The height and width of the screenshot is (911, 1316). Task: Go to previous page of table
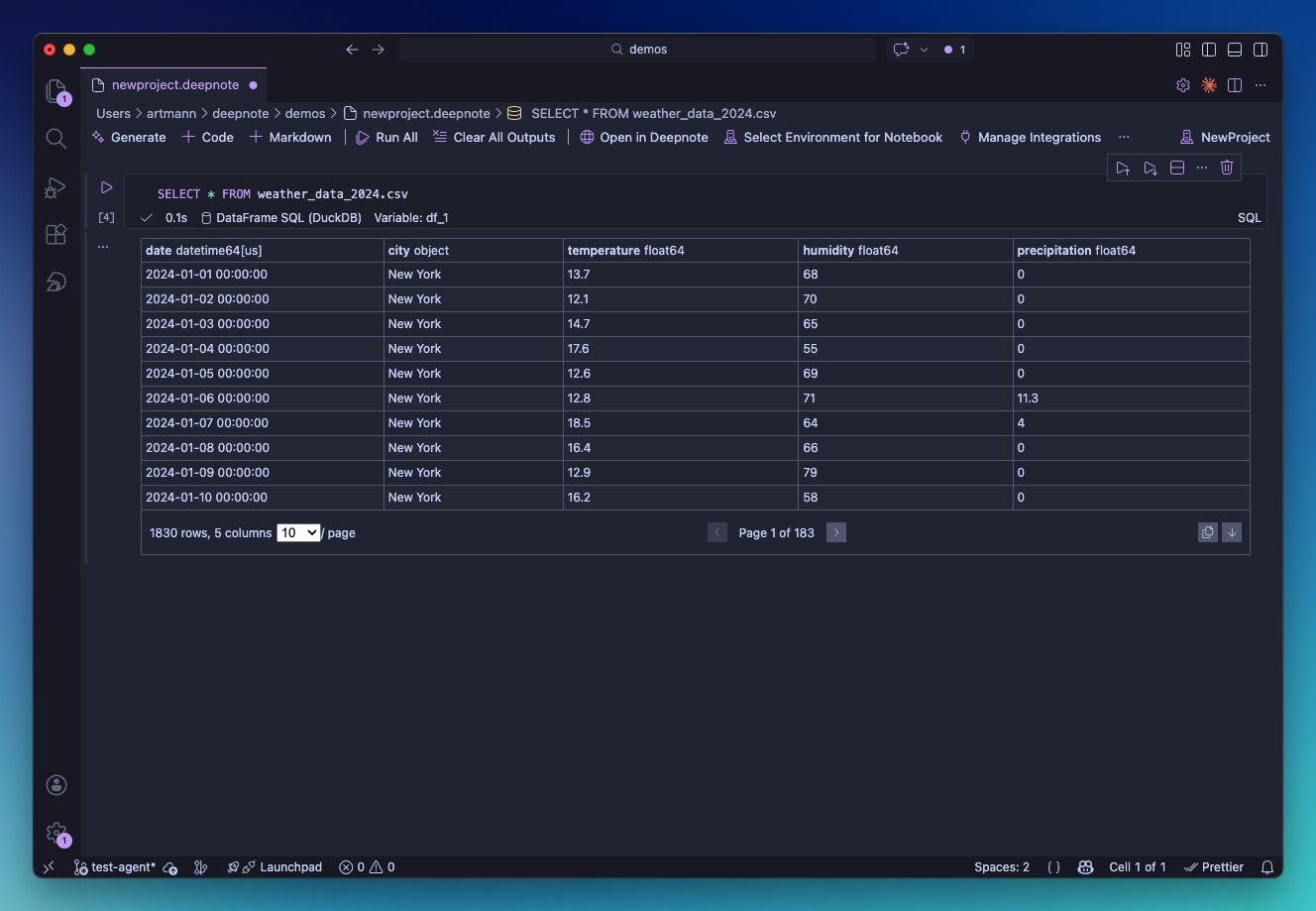[717, 532]
